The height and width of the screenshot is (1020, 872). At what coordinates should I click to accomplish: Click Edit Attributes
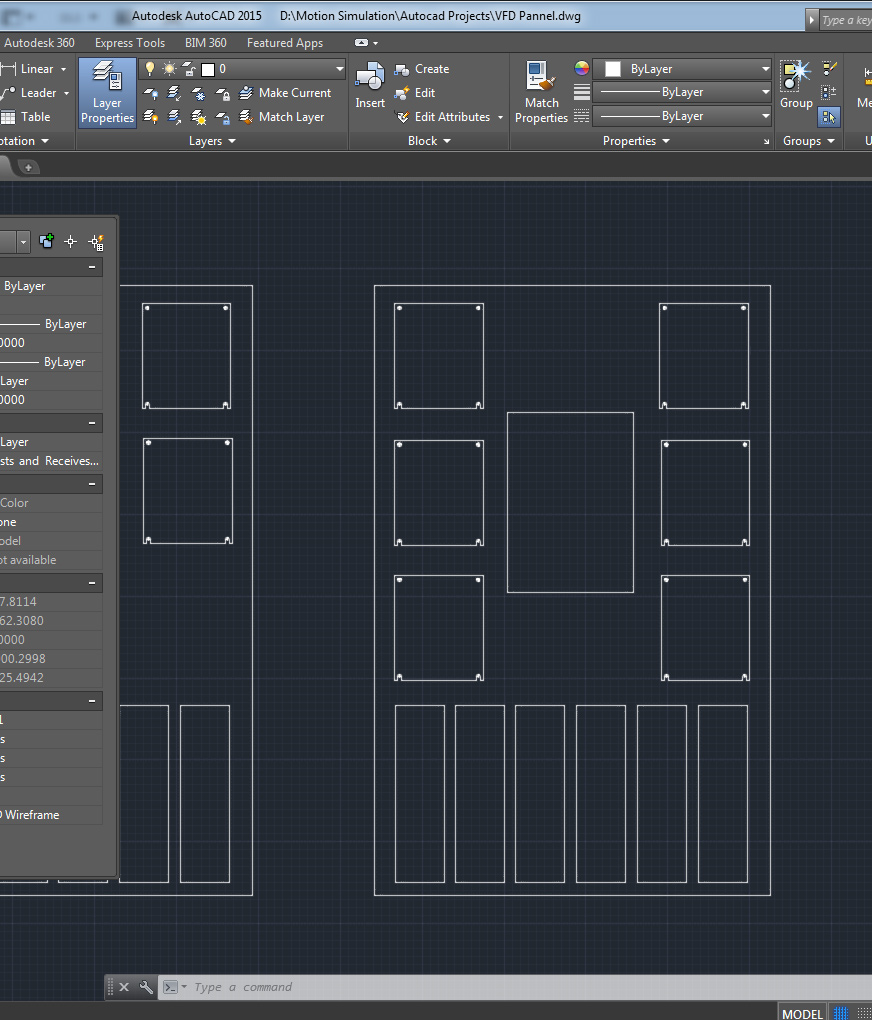pyautogui.click(x=443, y=117)
